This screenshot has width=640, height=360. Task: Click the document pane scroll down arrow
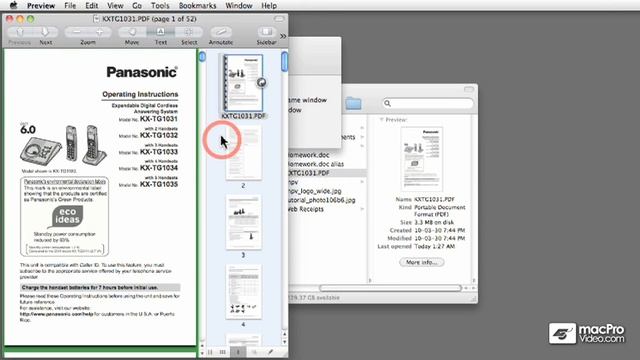point(202,352)
